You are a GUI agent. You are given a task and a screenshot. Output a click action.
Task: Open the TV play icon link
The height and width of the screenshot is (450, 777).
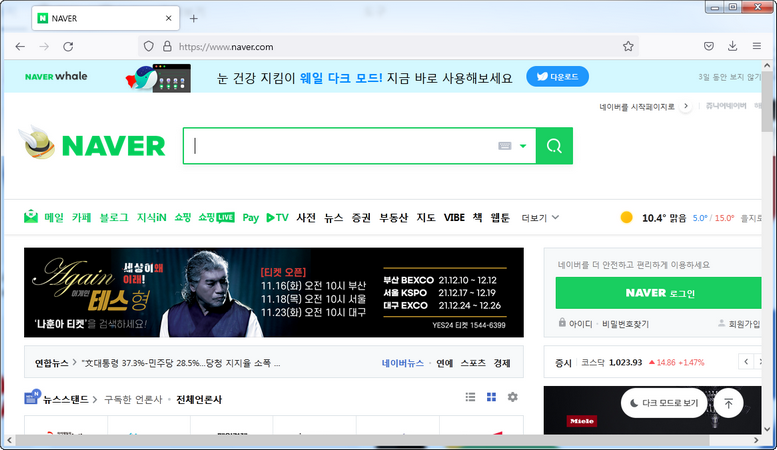(278, 218)
